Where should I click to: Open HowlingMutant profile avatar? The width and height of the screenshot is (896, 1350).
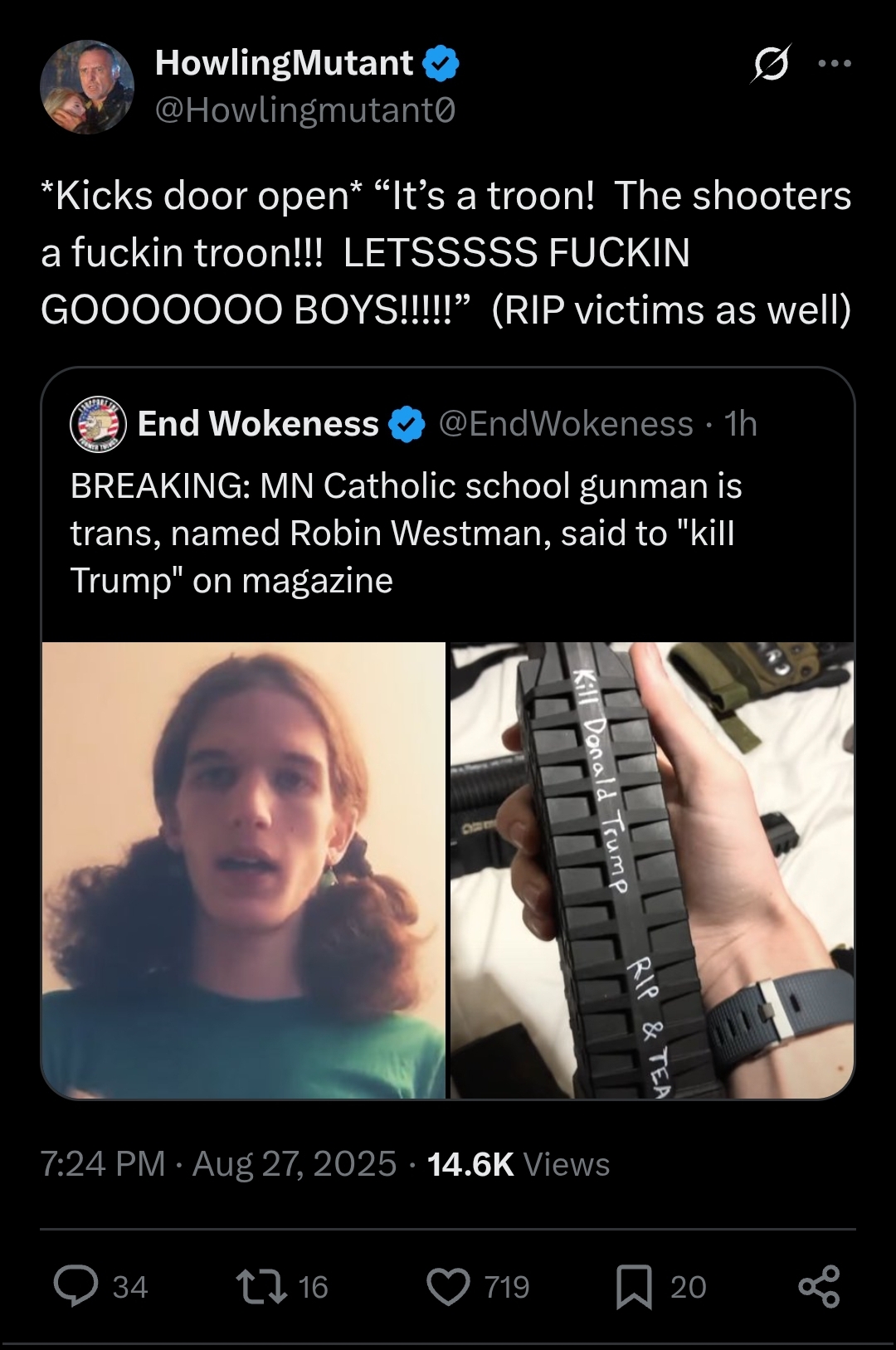pos(87,87)
